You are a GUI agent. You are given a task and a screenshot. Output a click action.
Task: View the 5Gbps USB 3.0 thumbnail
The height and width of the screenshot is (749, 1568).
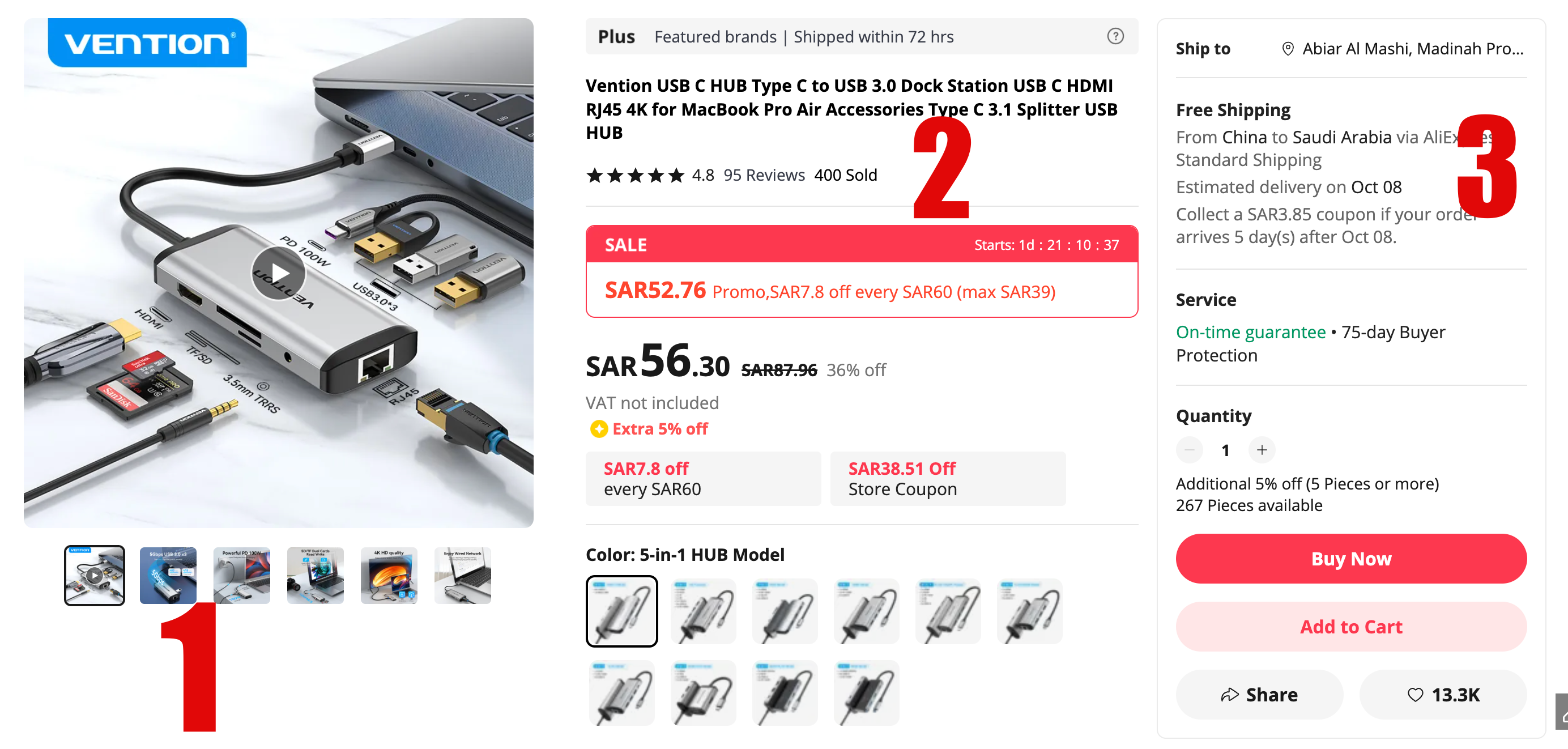coord(168,576)
